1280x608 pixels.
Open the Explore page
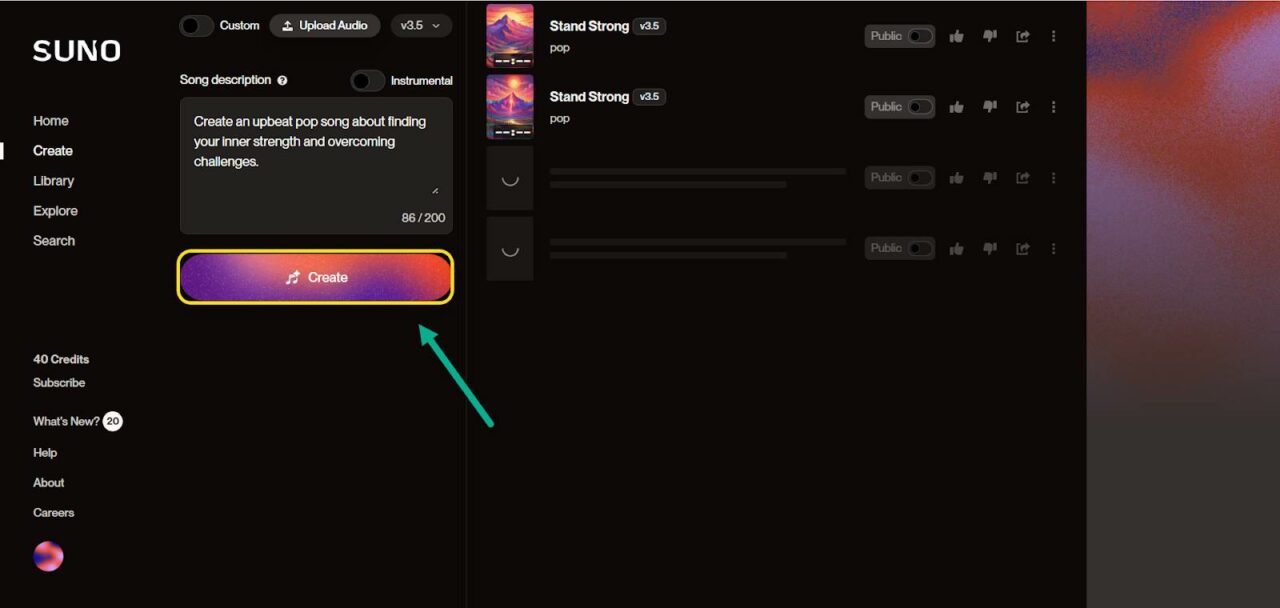(x=55, y=210)
